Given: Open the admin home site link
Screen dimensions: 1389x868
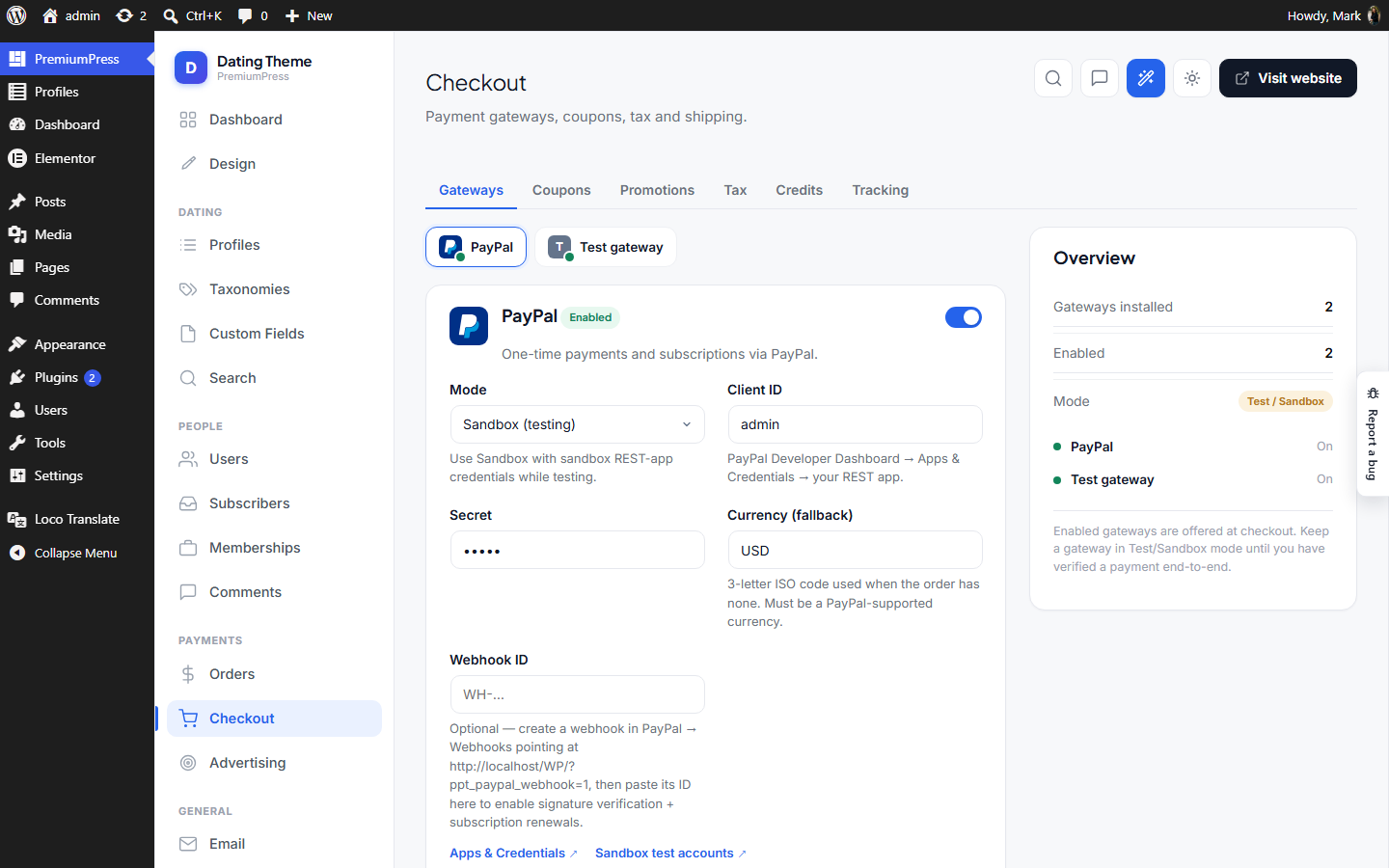Looking at the screenshot, I should tap(71, 15).
